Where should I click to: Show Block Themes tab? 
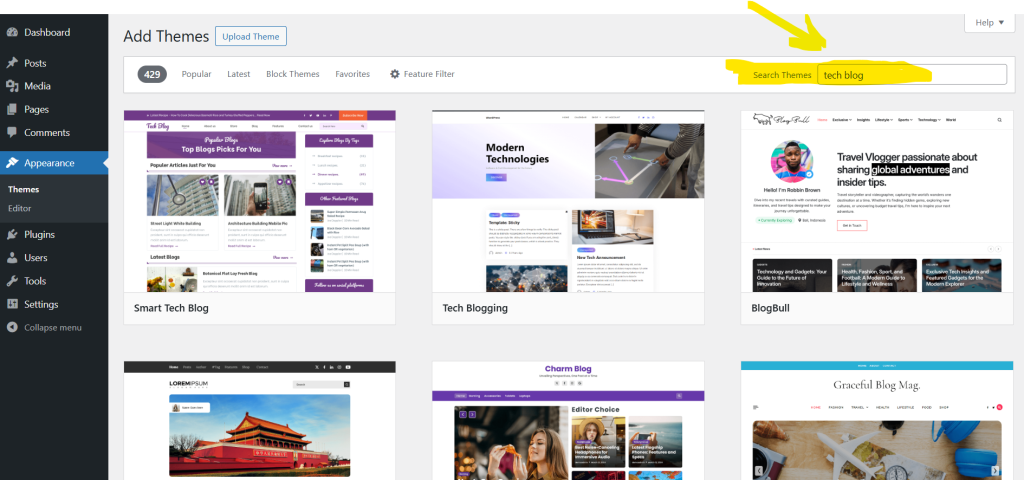[x=293, y=74]
